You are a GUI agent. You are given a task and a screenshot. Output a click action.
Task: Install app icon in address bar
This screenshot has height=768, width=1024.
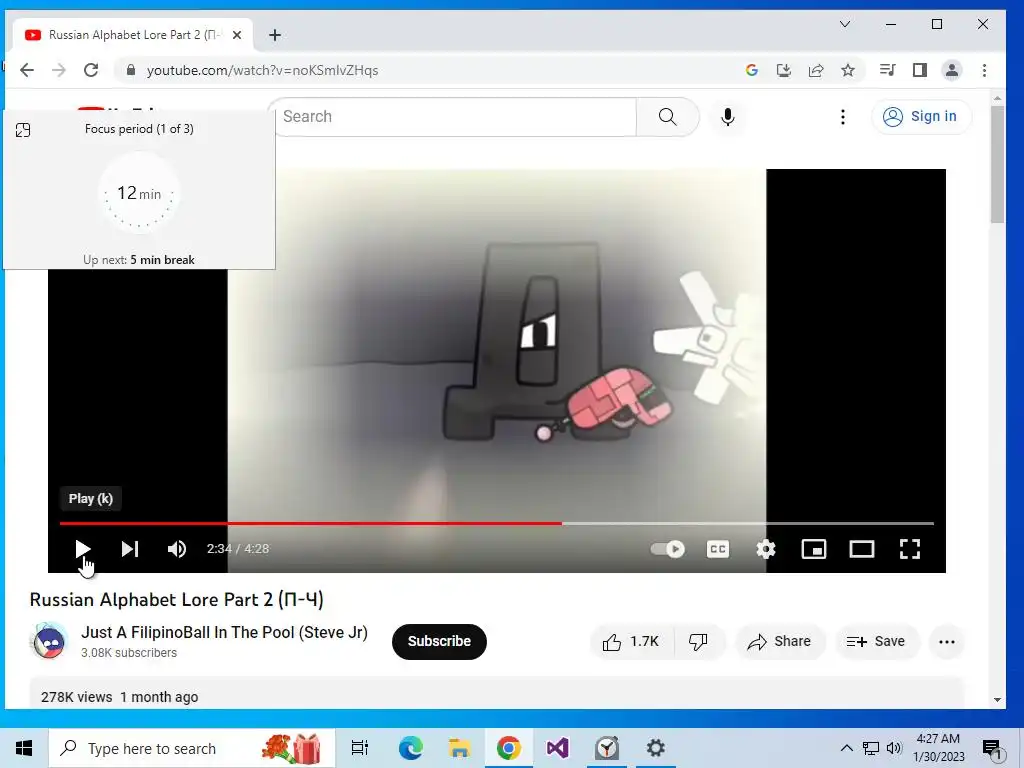(784, 70)
